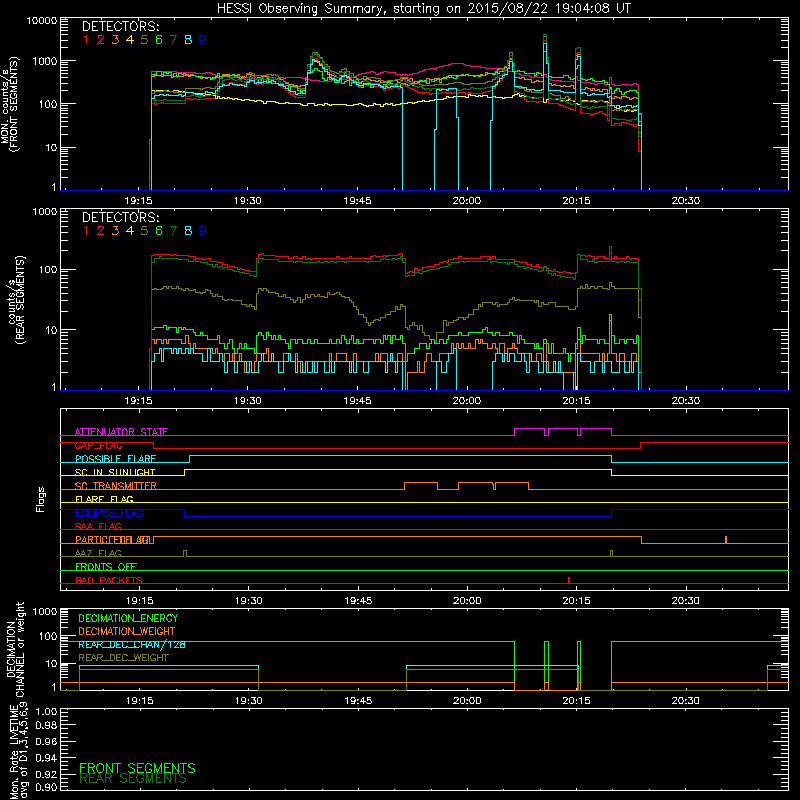Click the orange PARTICLE_FLAG spike after 20:30
This screenshot has height=800, width=800.
tap(726, 540)
